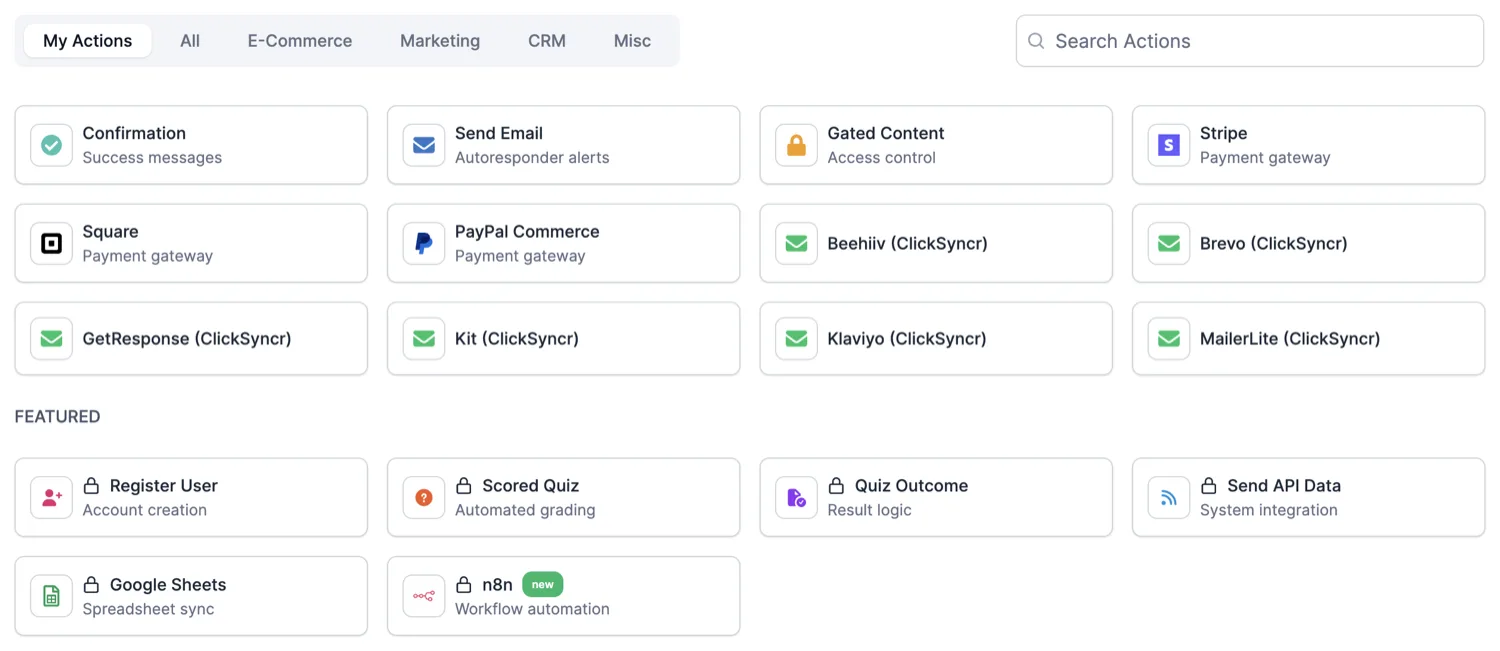
Task: Click the Google Sheets title
Action: click(168, 584)
